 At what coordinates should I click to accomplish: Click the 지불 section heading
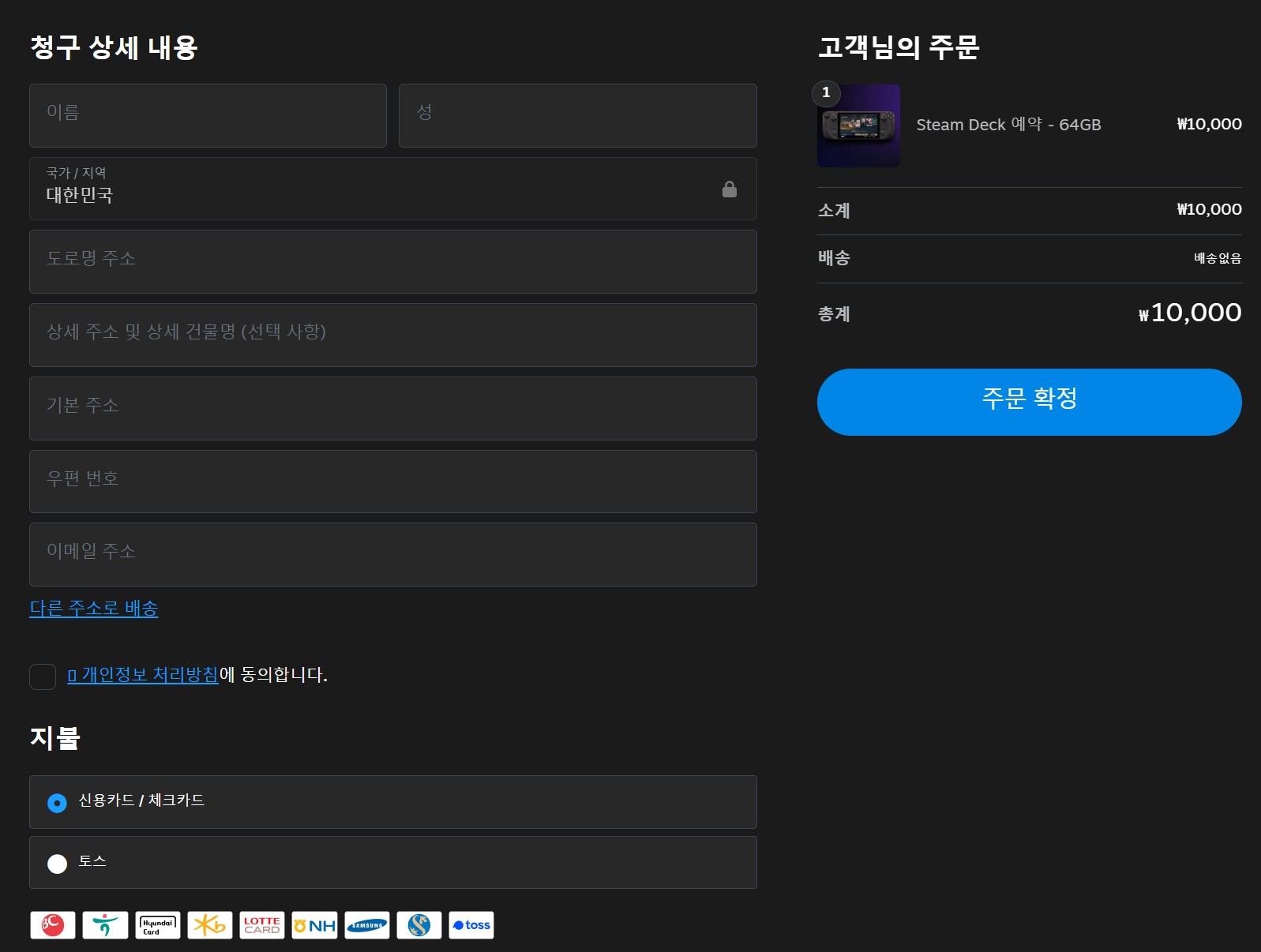tap(55, 738)
